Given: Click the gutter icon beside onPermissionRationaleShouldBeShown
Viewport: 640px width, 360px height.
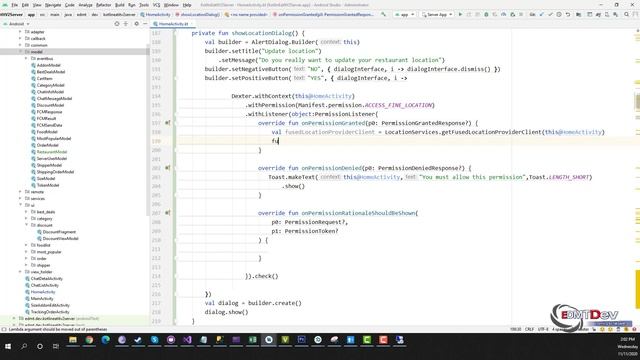Looking at the screenshot, I should 167,213.
